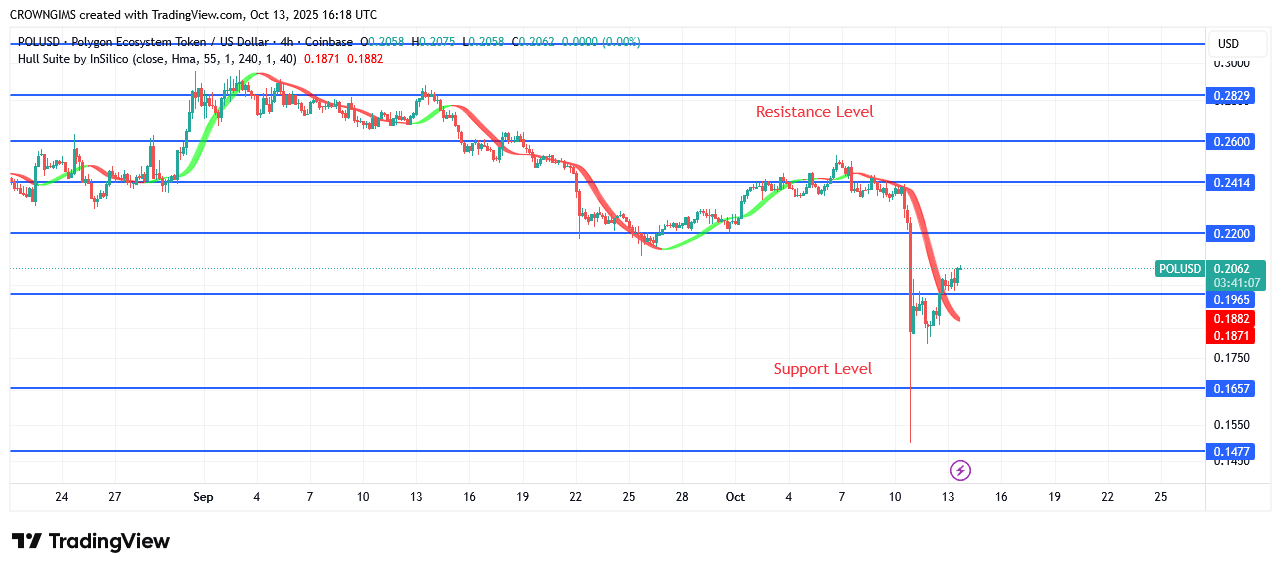Click the 0.1657 support price label
The image size is (1281, 571).
1231,389
